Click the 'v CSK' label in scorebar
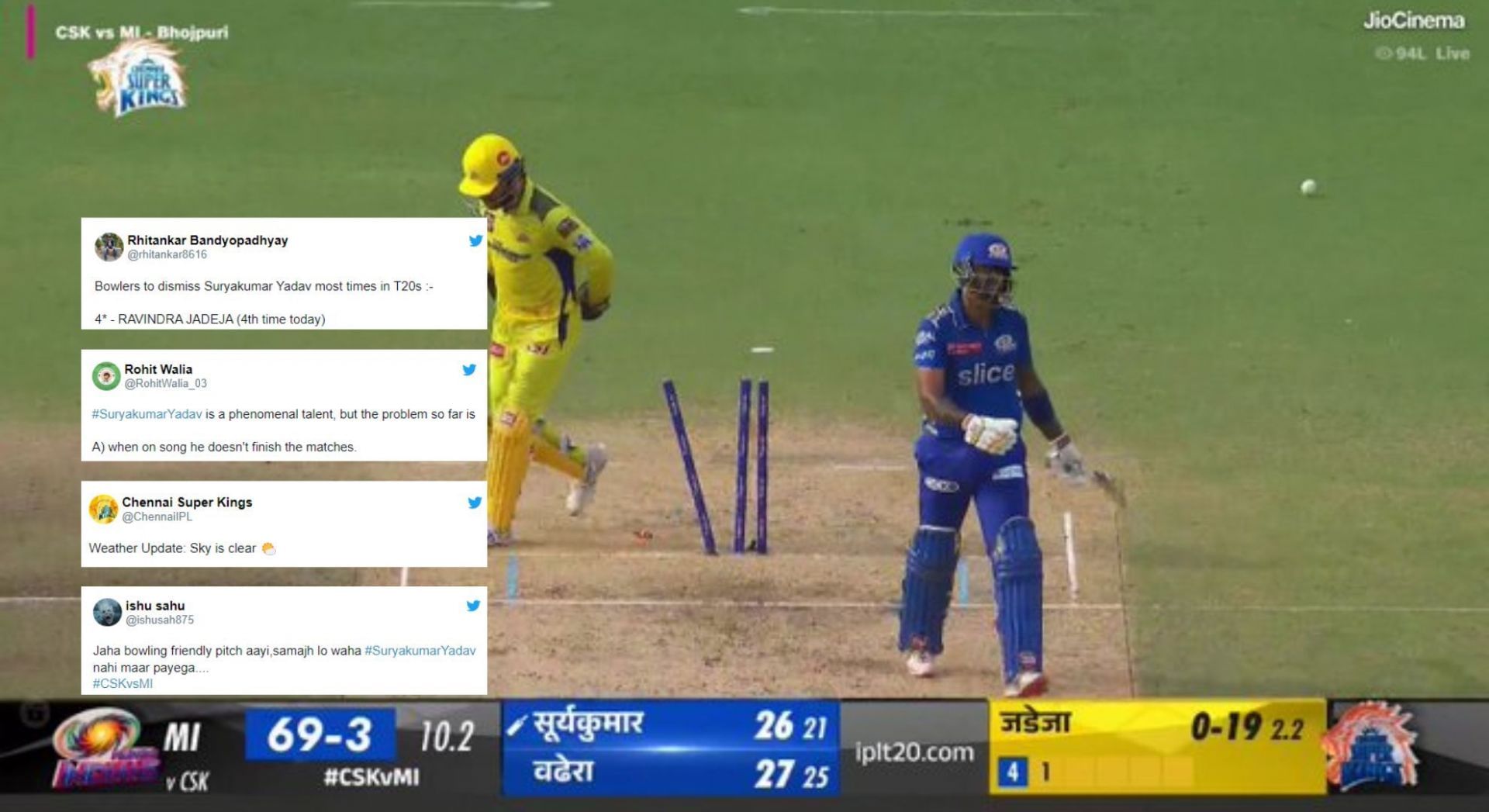The width and height of the screenshot is (1489, 812). (187, 781)
